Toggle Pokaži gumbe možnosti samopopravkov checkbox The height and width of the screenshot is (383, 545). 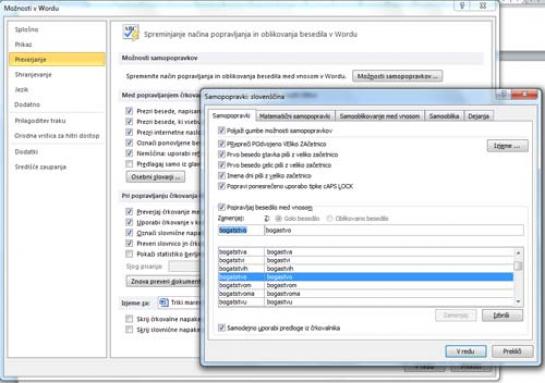point(221,131)
